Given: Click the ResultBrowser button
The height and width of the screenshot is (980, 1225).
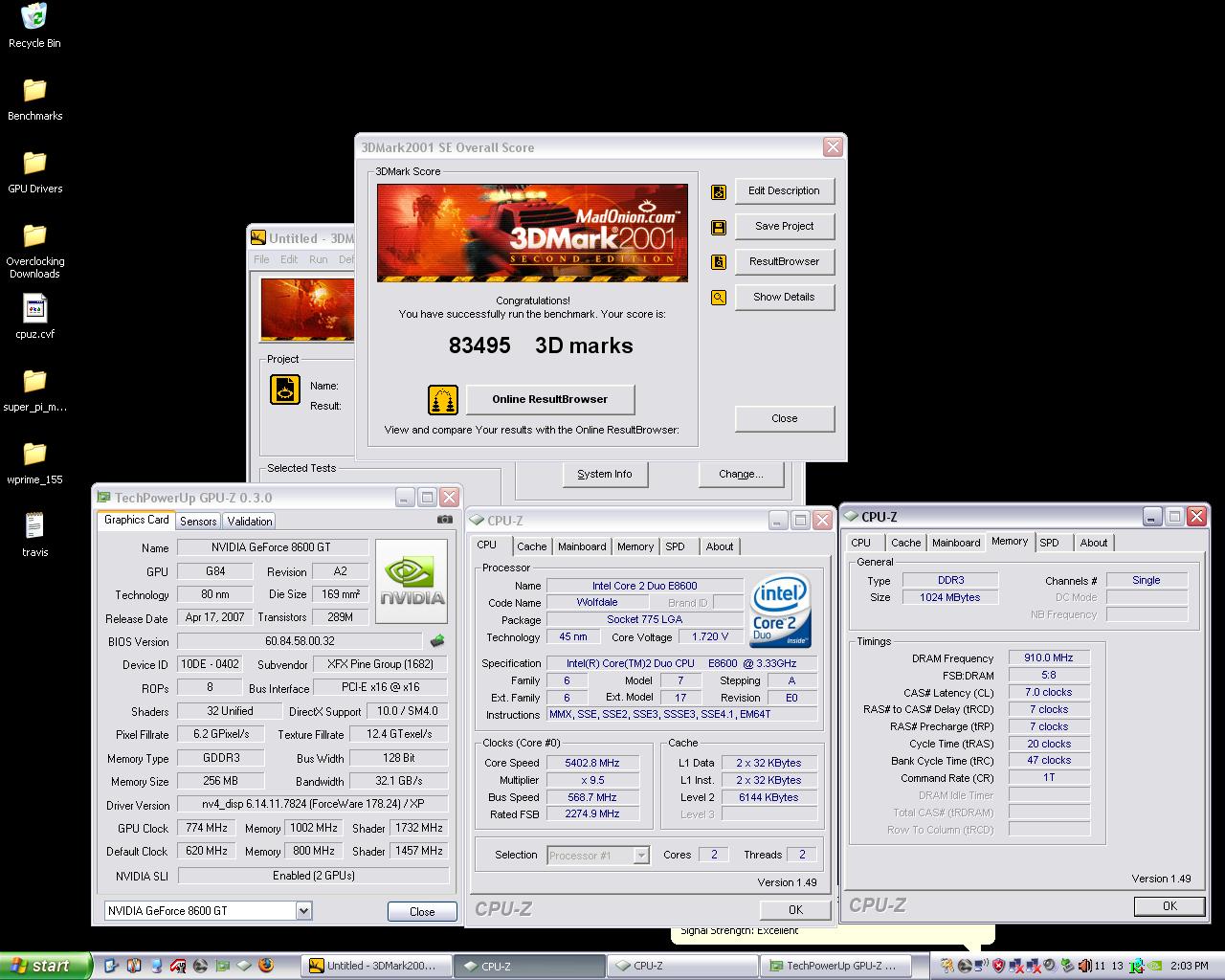Looking at the screenshot, I should [784, 262].
